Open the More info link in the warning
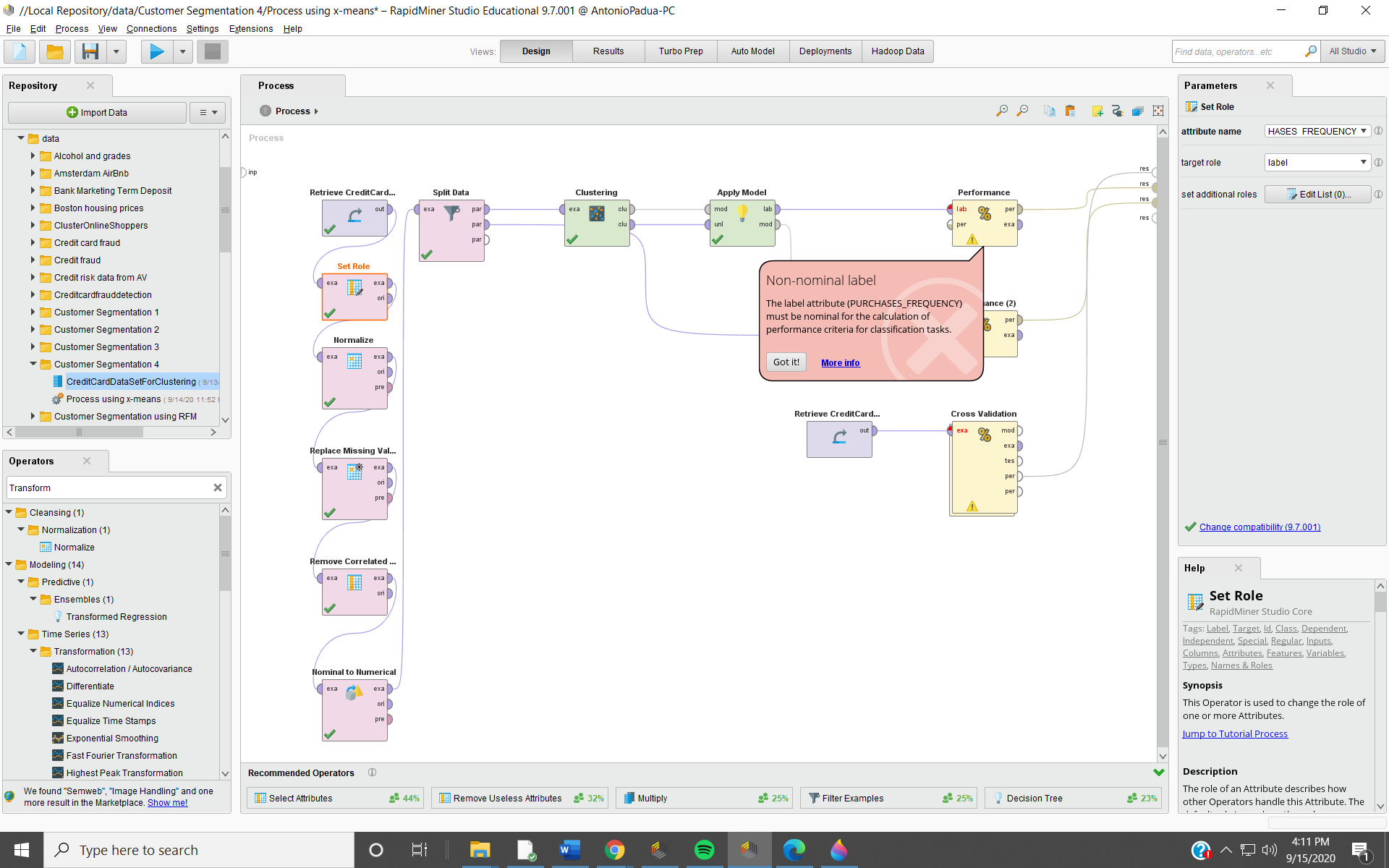 pyautogui.click(x=841, y=363)
